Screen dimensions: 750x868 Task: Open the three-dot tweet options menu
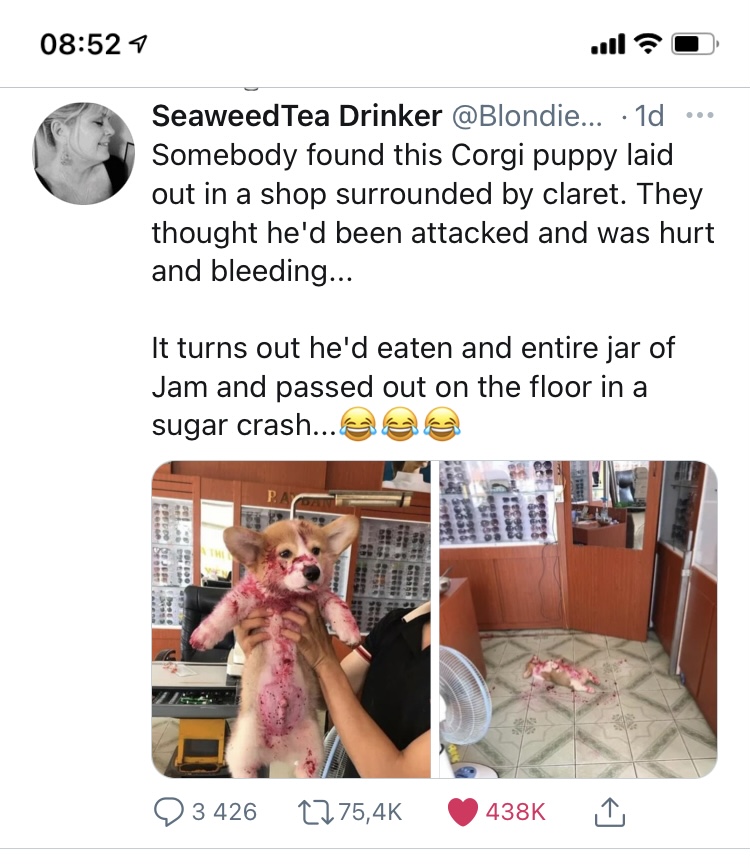click(700, 116)
